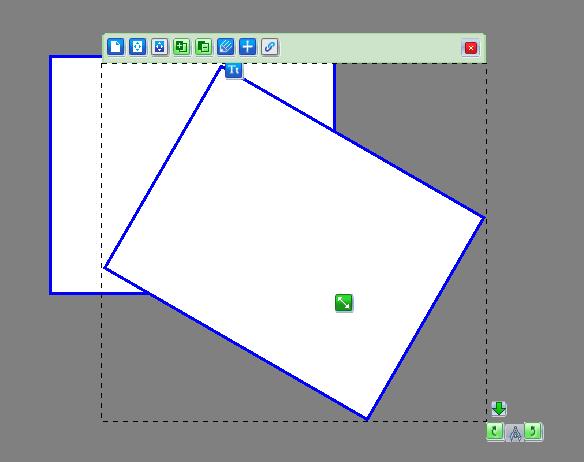Click the green duplicate-with-plus icon
Screen dimensions: 584x462
pos(181,47)
